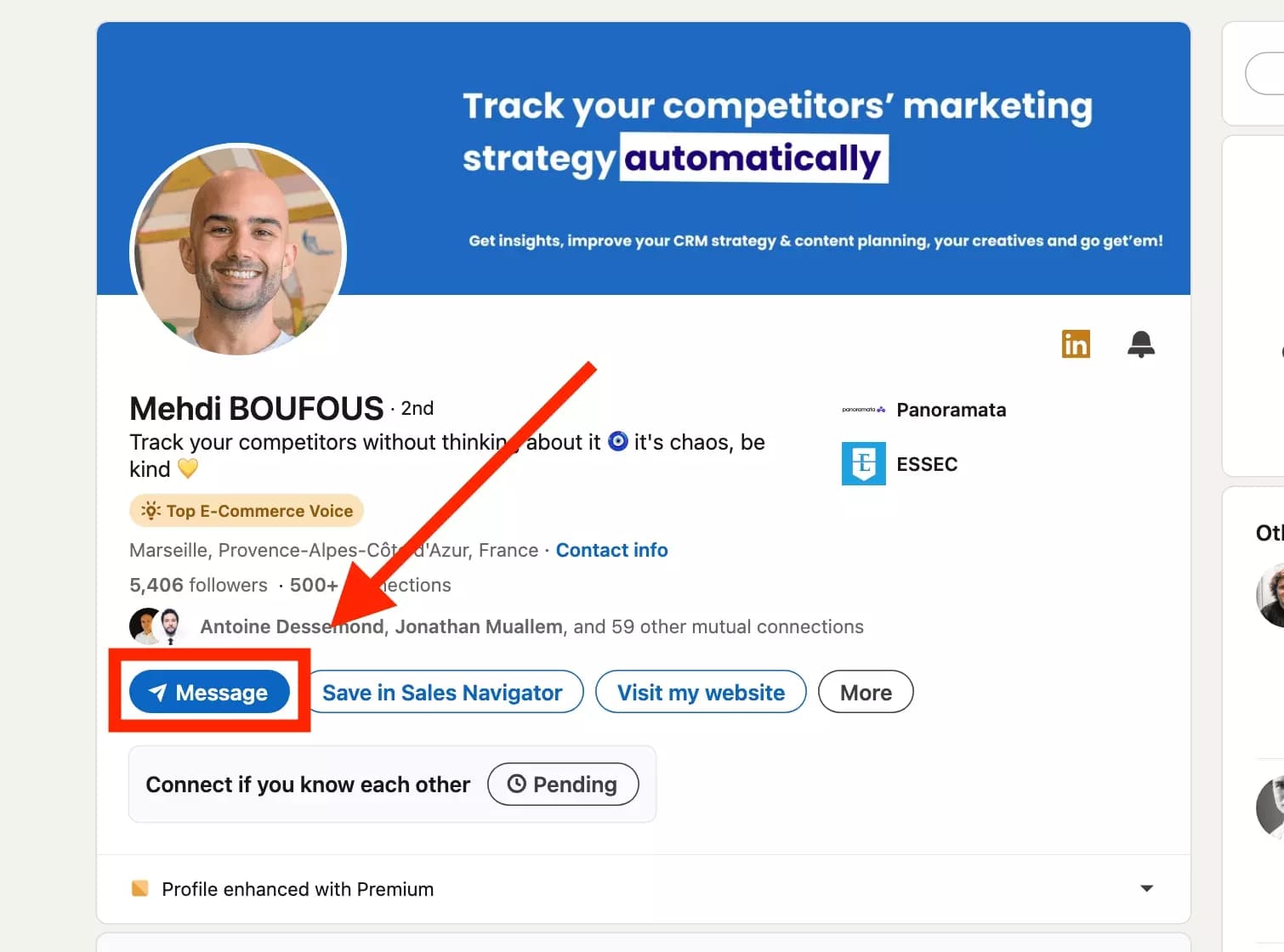Click the ESSEC school logo
This screenshot has width=1284, height=952.
pyautogui.click(x=864, y=463)
